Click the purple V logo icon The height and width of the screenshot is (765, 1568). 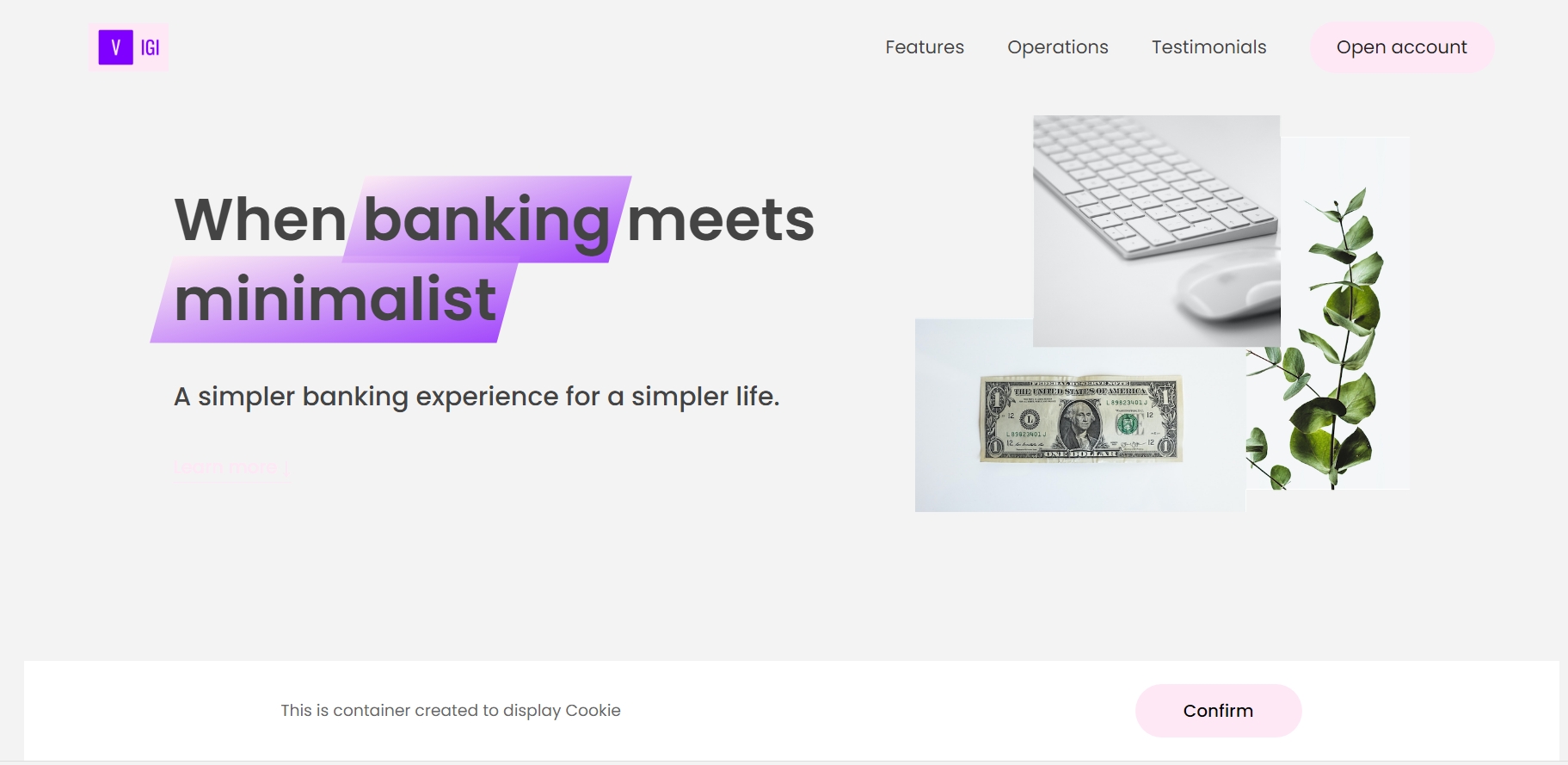pos(115,47)
